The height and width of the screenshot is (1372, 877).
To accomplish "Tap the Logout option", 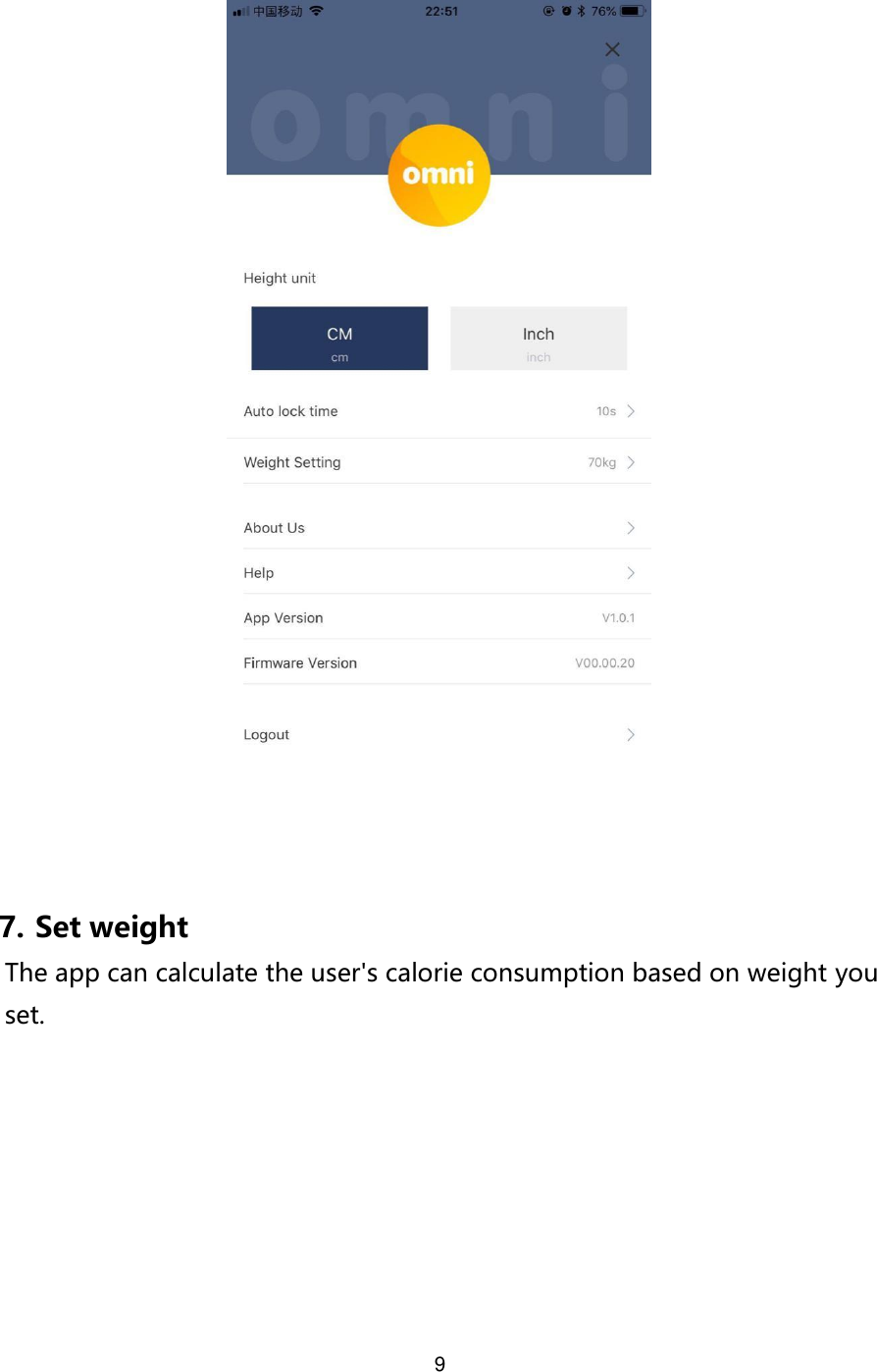I will point(266,733).
